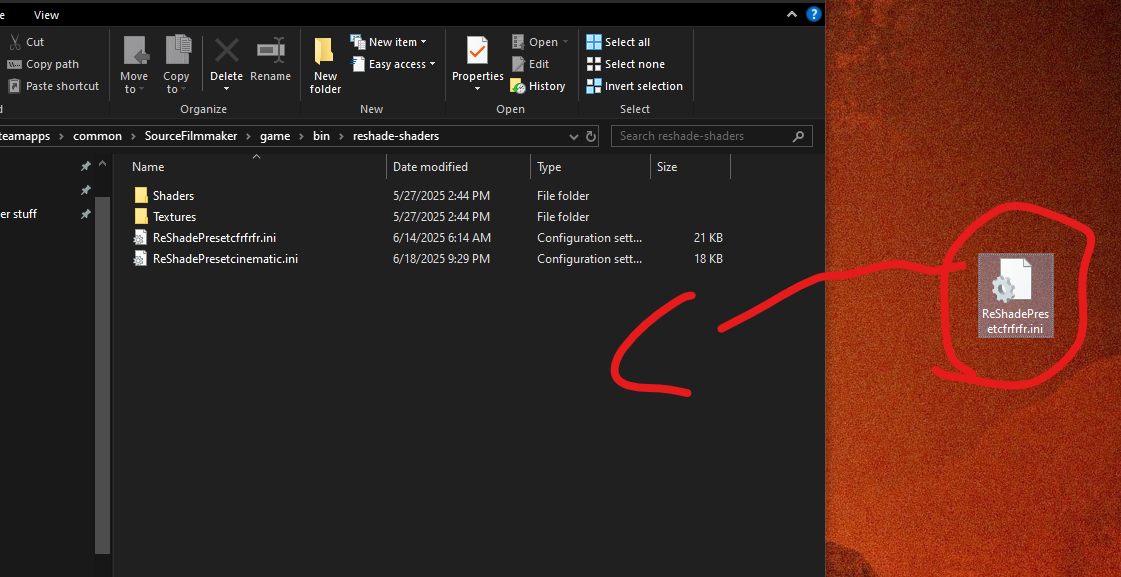Select ReShadePresetcinematic.ini in the file list

225,259
